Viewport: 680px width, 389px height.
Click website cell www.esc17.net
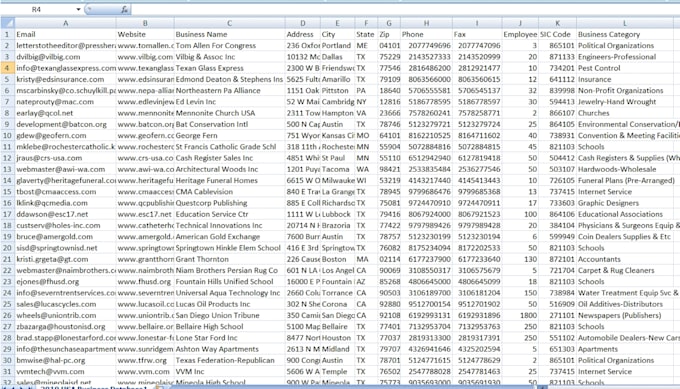pyautogui.click(x=144, y=214)
